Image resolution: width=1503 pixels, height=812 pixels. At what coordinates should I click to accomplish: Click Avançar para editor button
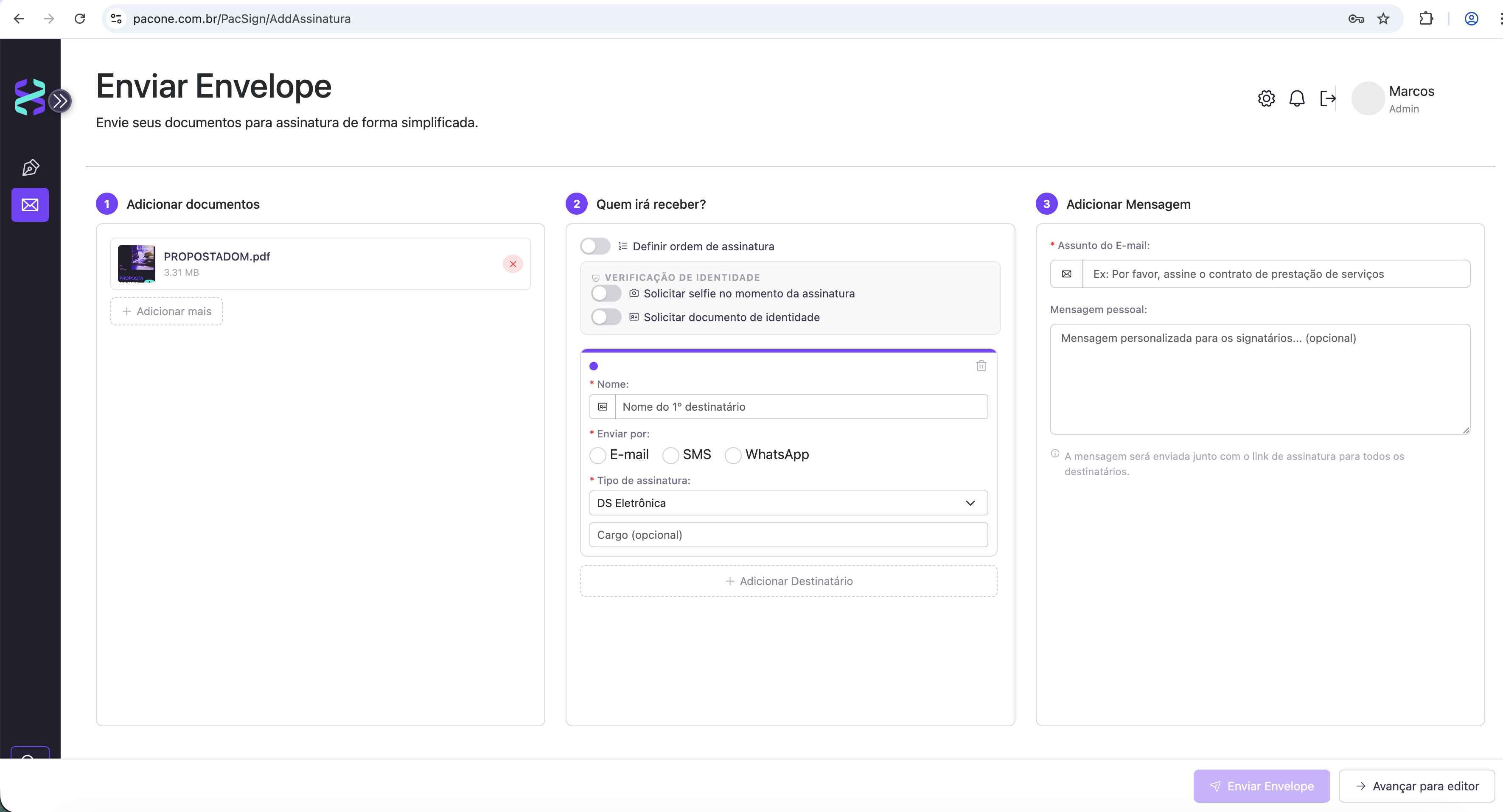pos(1416,787)
